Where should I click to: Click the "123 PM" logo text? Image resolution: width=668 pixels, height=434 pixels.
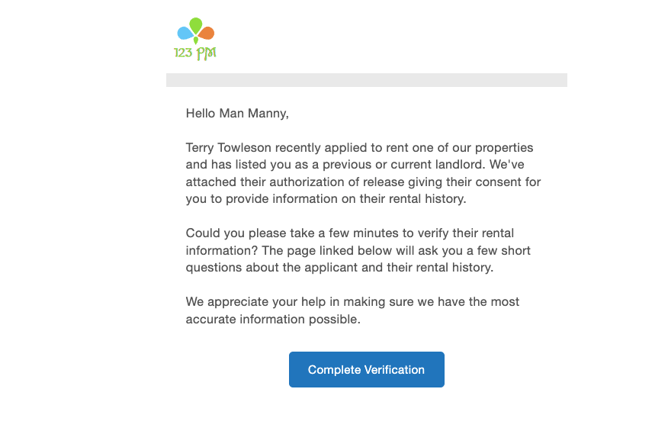[195, 52]
